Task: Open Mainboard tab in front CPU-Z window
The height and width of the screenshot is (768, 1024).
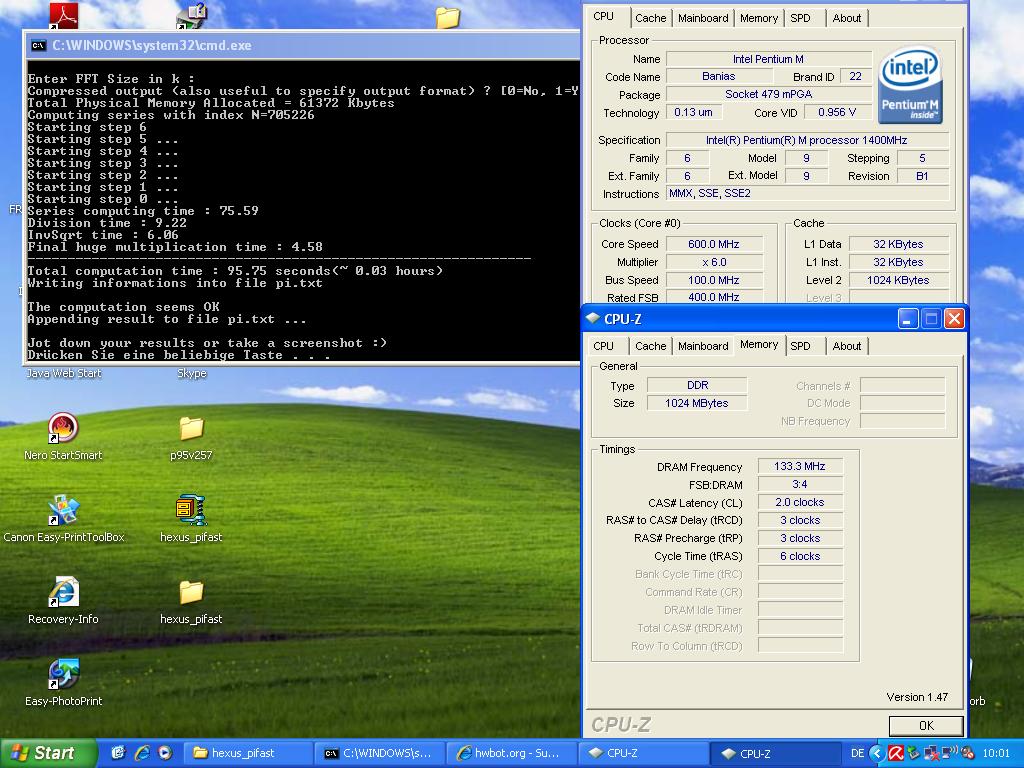Action: point(703,346)
